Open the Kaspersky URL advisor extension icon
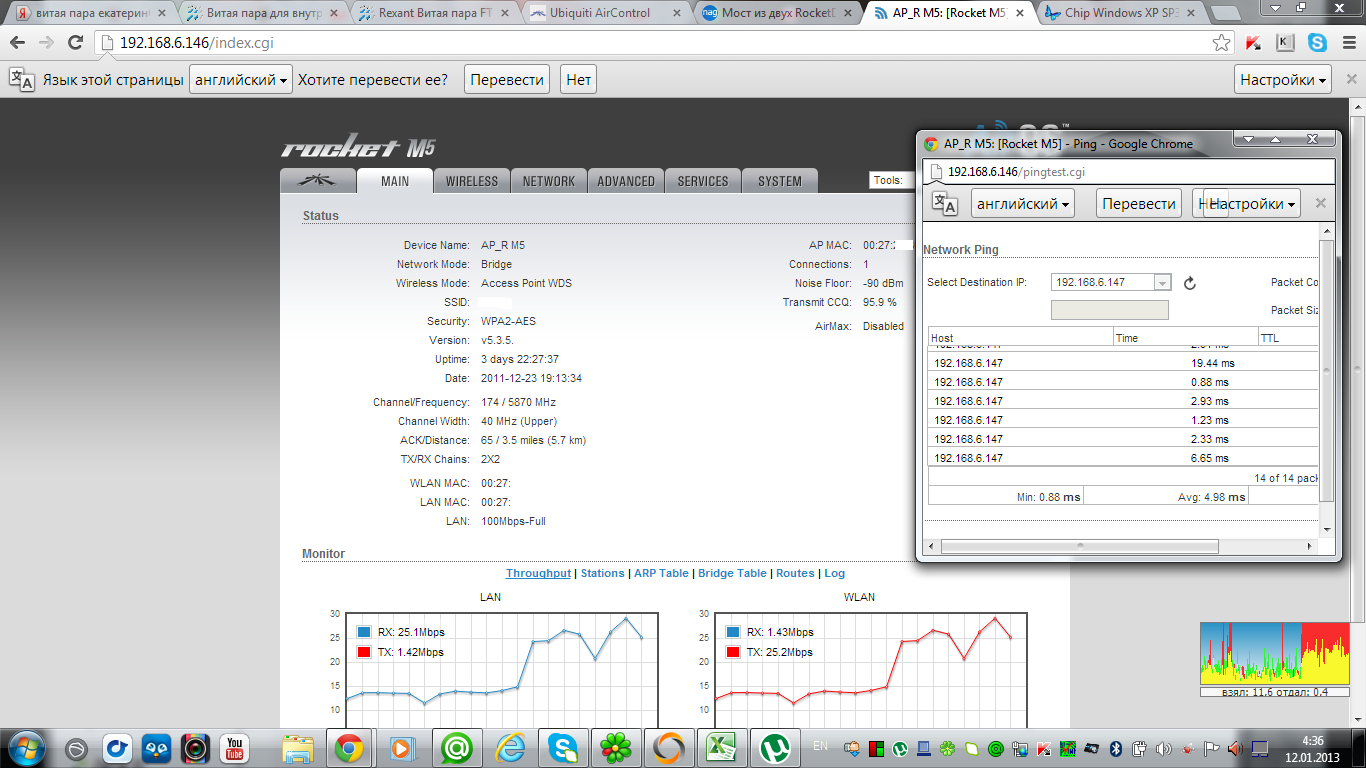This screenshot has width=1366, height=768. (x=1254, y=43)
